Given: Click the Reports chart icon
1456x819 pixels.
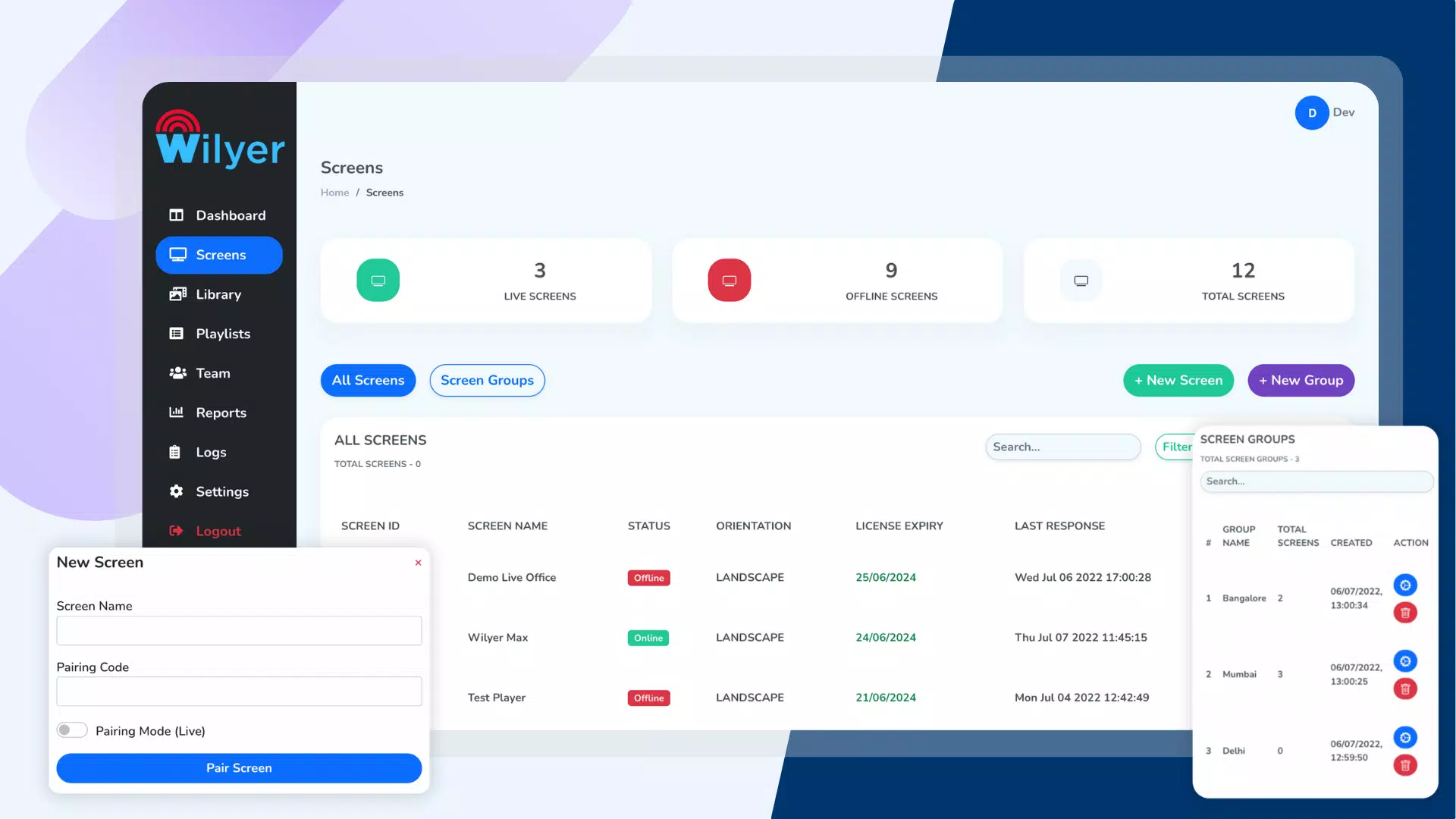Looking at the screenshot, I should click(x=177, y=412).
